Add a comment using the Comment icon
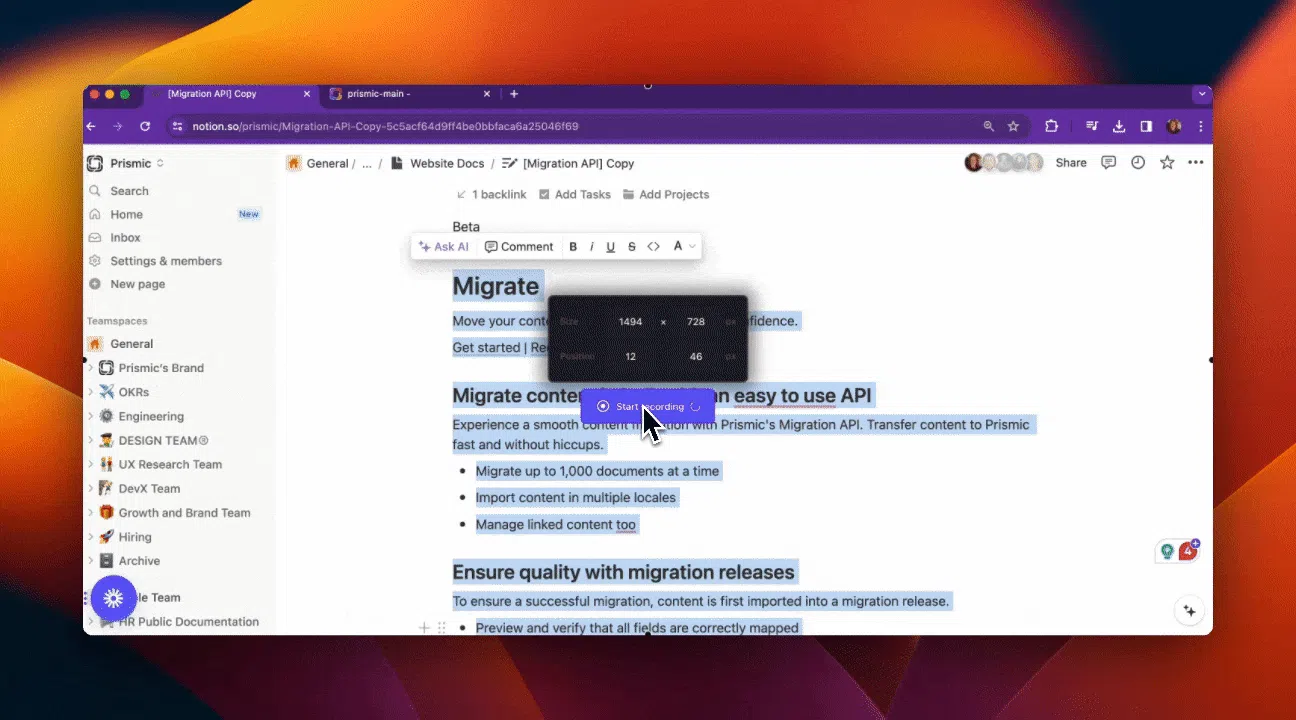 tap(519, 246)
